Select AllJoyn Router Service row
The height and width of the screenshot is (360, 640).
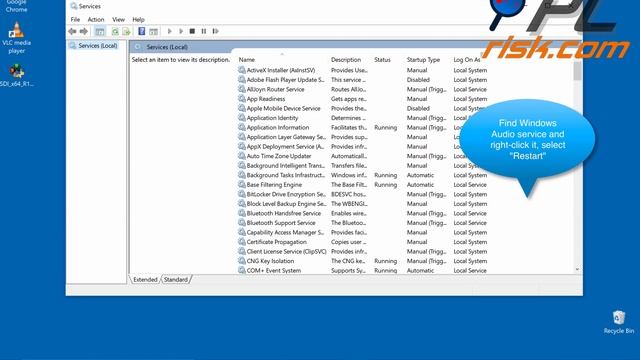coord(362,89)
